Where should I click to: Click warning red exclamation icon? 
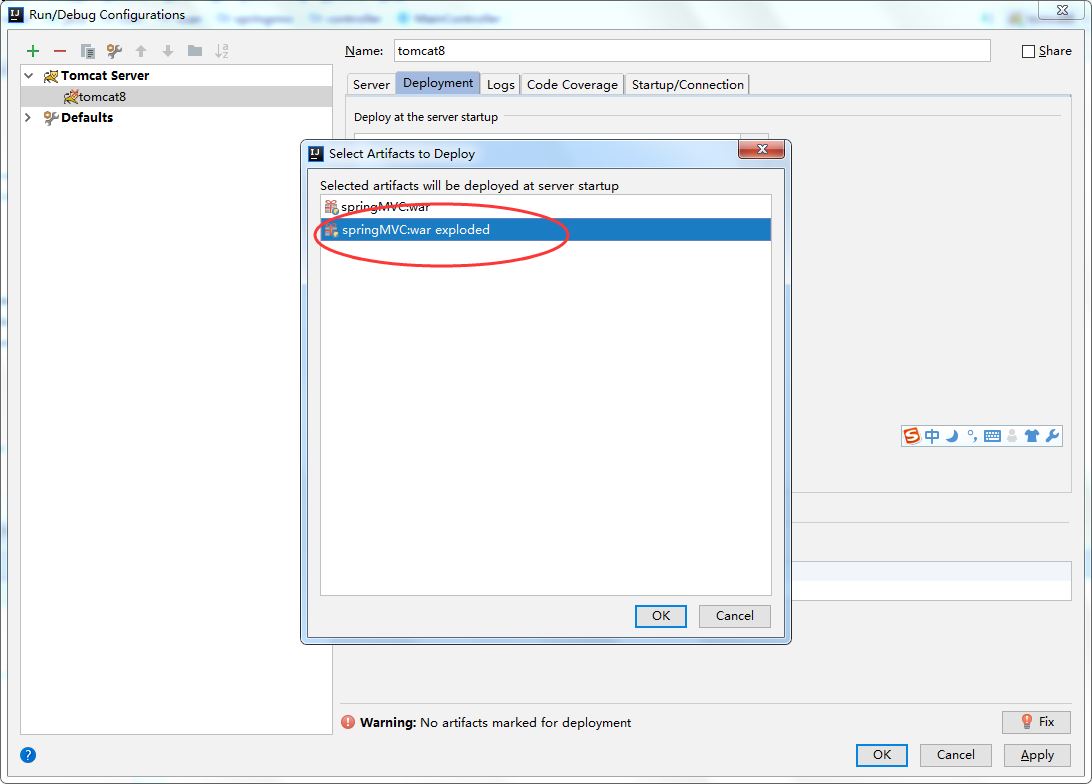(348, 722)
